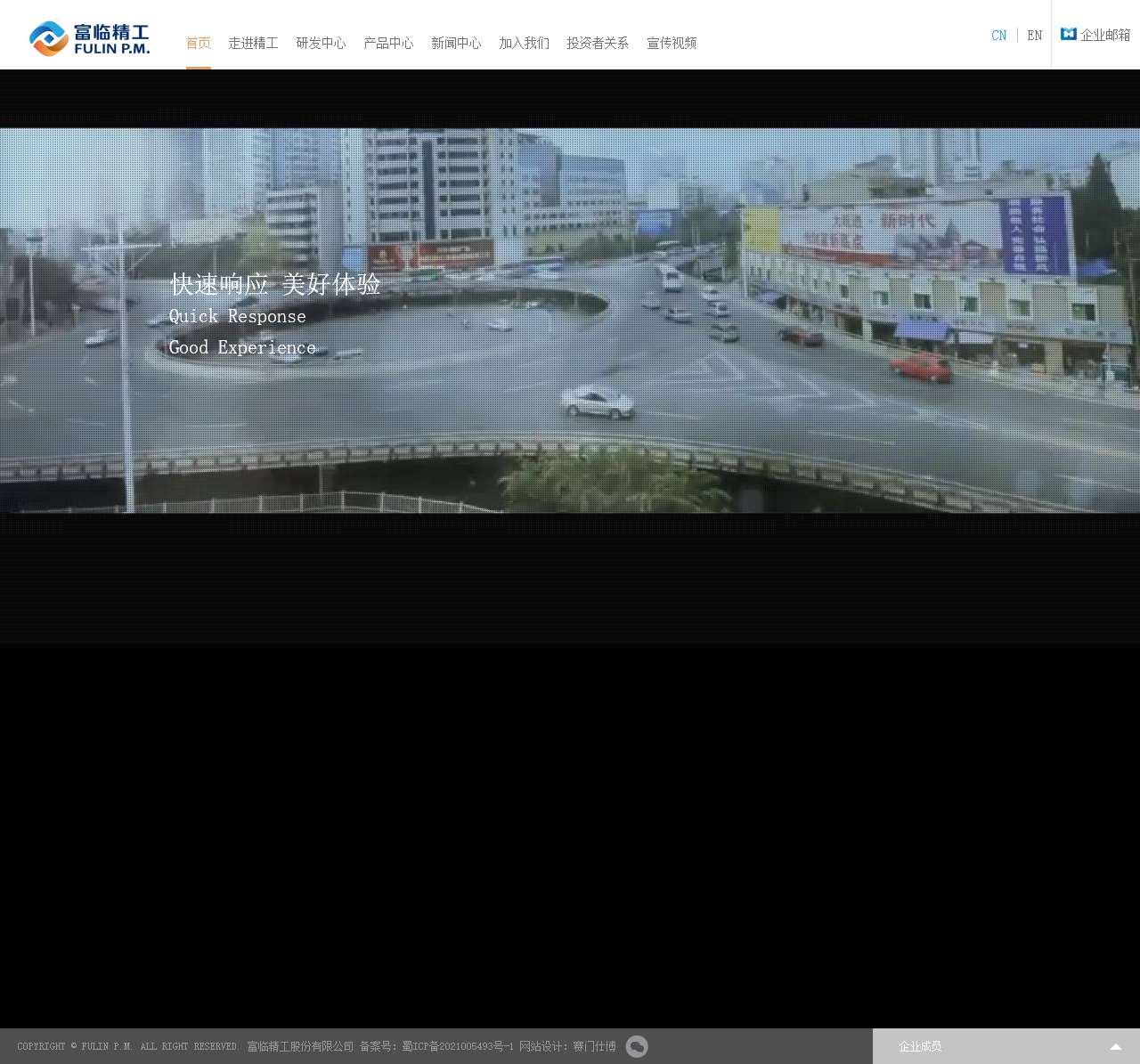Open the WeChat icon in footer
1140x1064 pixels.
[x=637, y=1047]
